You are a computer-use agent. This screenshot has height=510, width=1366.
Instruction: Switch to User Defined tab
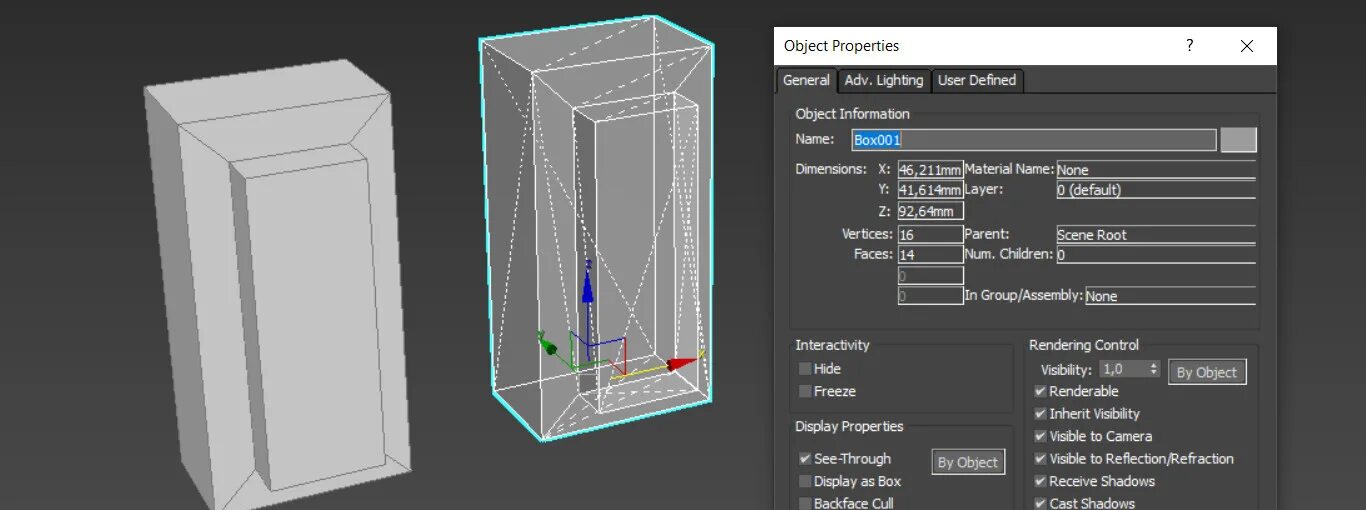pos(977,80)
